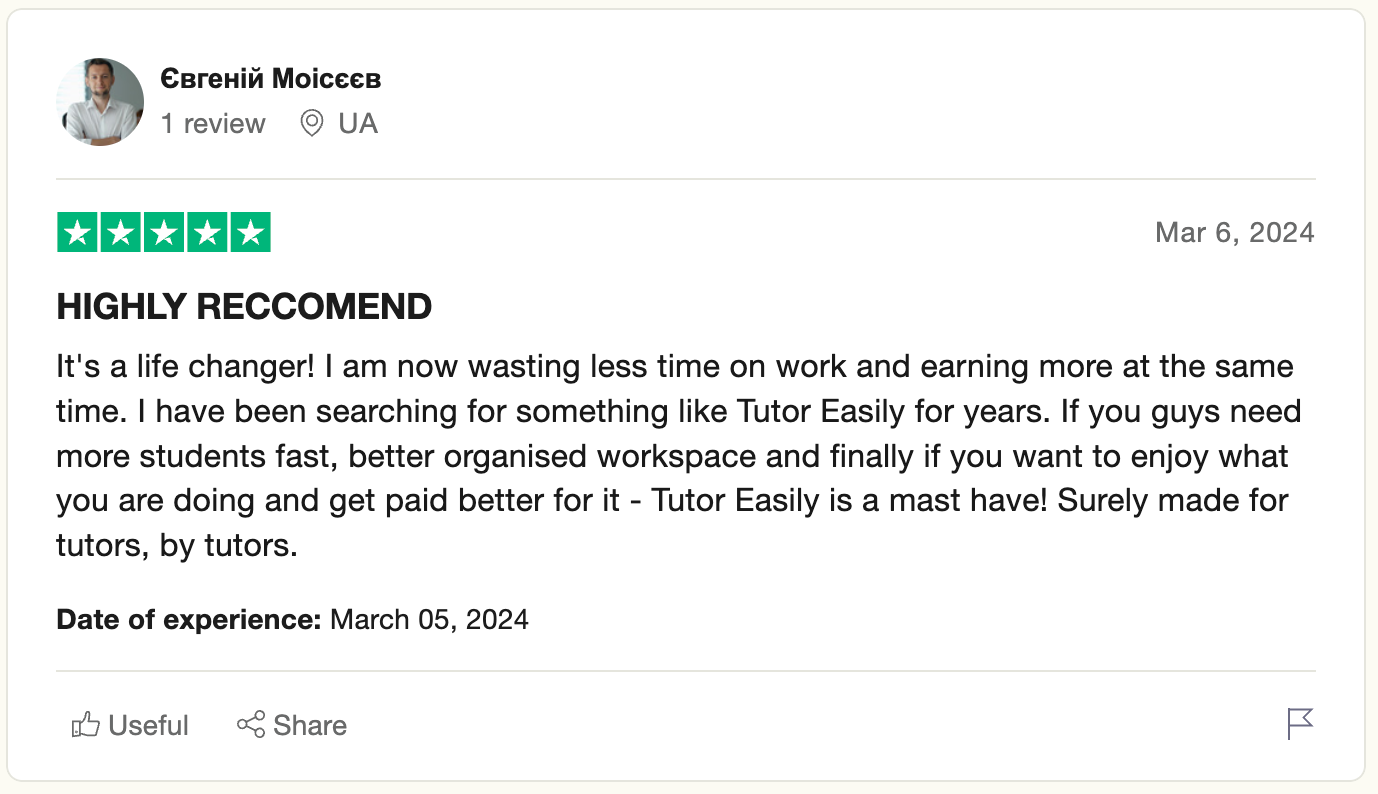Viewport: 1378px width, 794px height.
Task: Click the March 05, 2024 experience date
Action: [x=429, y=620]
